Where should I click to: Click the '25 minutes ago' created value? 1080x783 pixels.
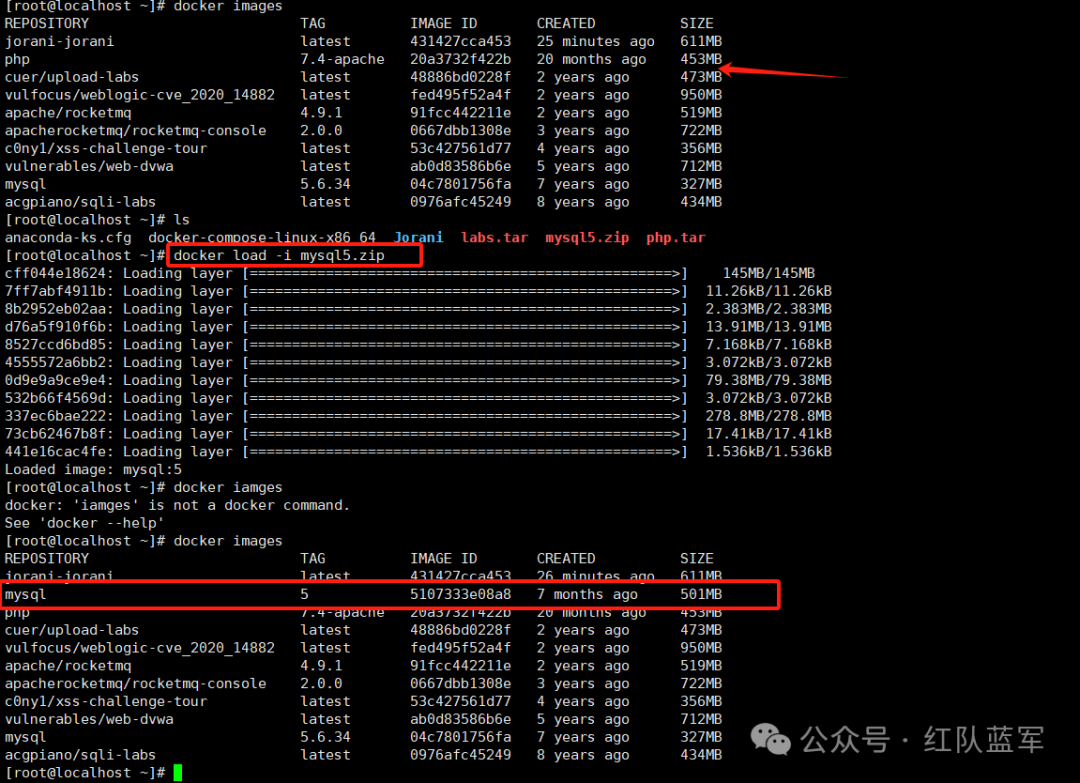coord(596,41)
